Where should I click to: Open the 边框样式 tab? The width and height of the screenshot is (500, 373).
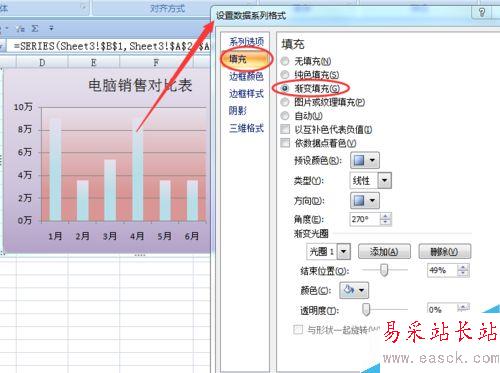tap(246, 94)
